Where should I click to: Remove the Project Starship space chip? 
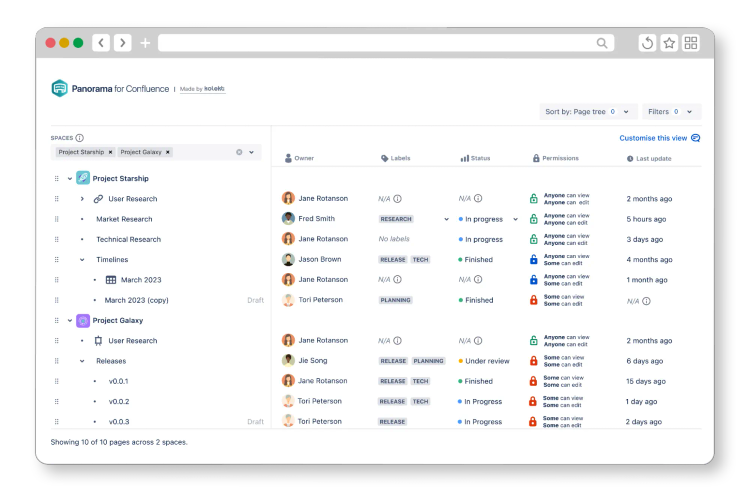click(x=110, y=152)
